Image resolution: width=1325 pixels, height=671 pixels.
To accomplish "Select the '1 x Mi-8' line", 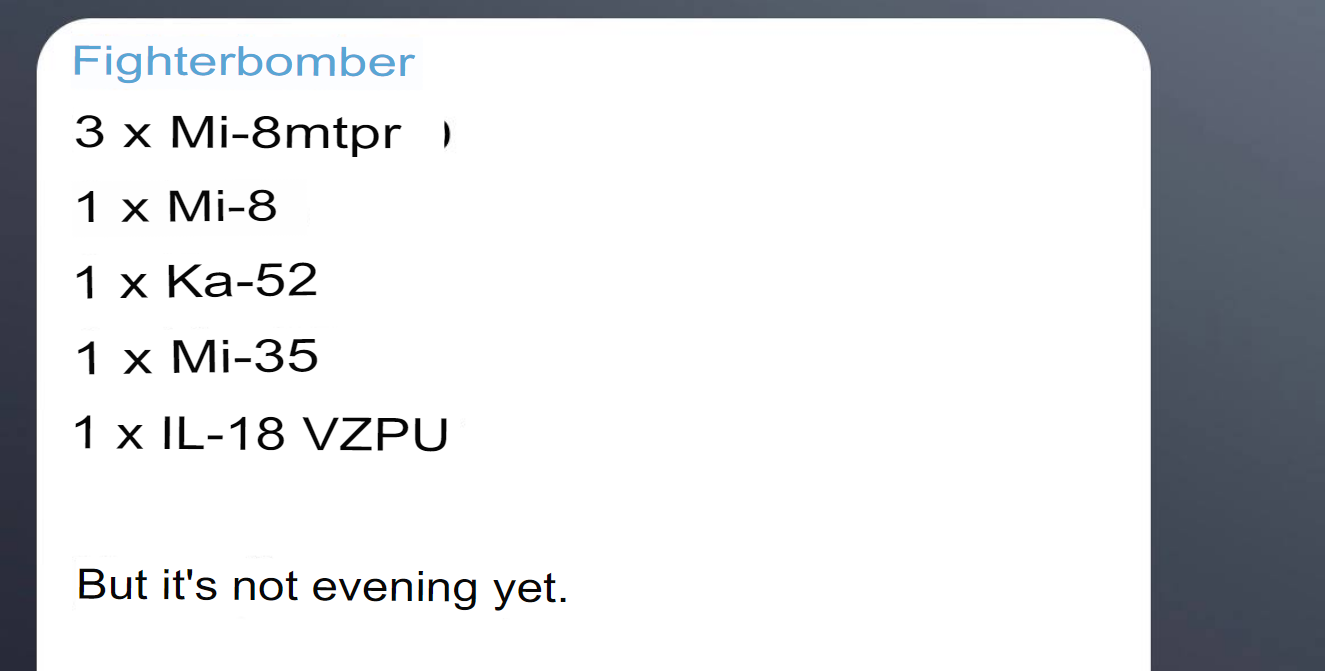I will pyautogui.click(x=175, y=207).
